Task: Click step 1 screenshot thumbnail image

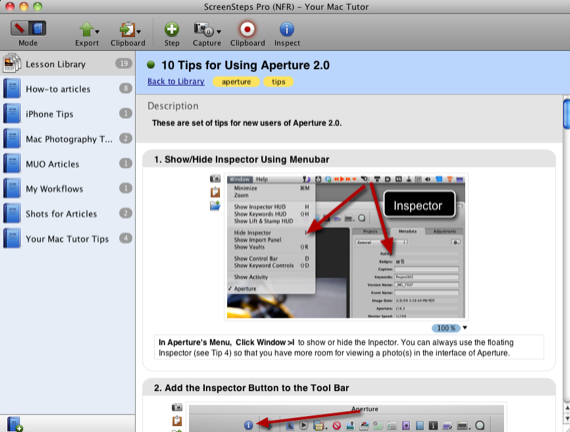Action: click(x=346, y=247)
